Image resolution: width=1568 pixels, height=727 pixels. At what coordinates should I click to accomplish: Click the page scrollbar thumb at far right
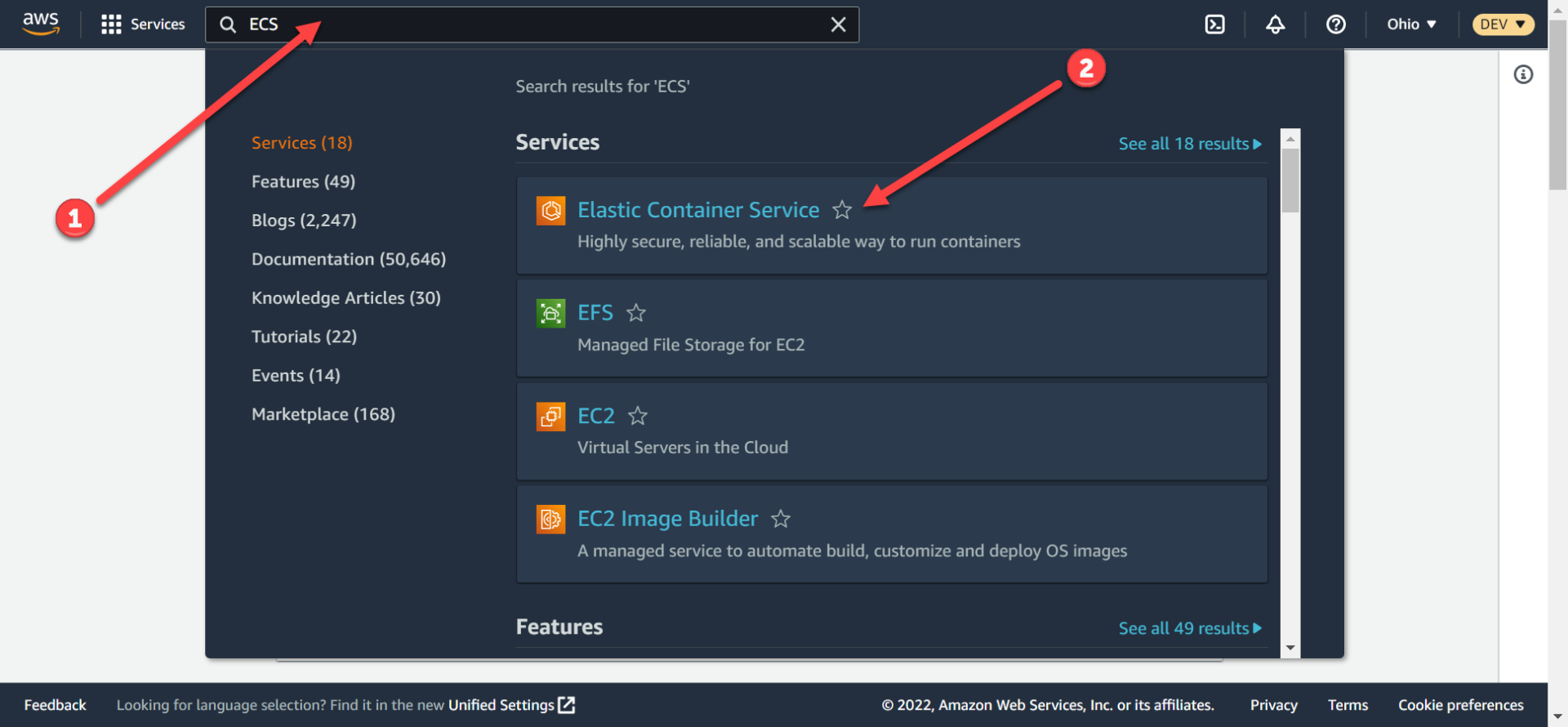1558,106
